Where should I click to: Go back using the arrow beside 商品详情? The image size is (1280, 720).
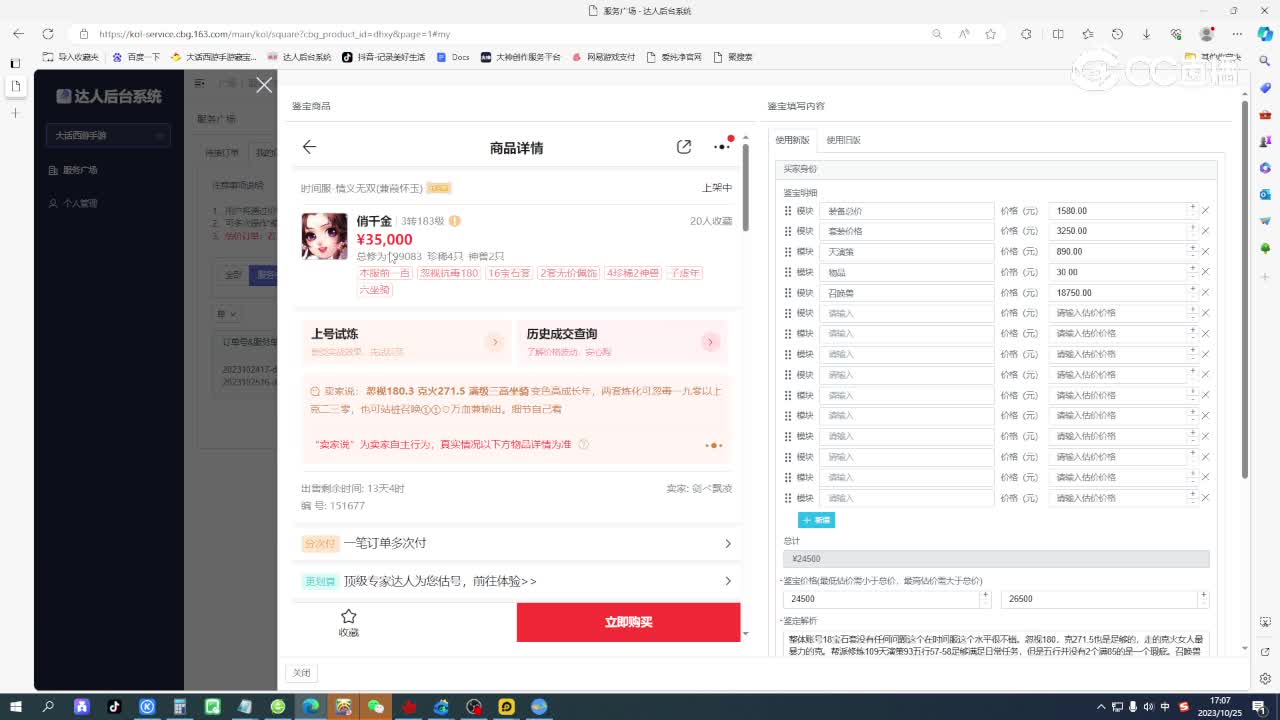(x=309, y=147)
